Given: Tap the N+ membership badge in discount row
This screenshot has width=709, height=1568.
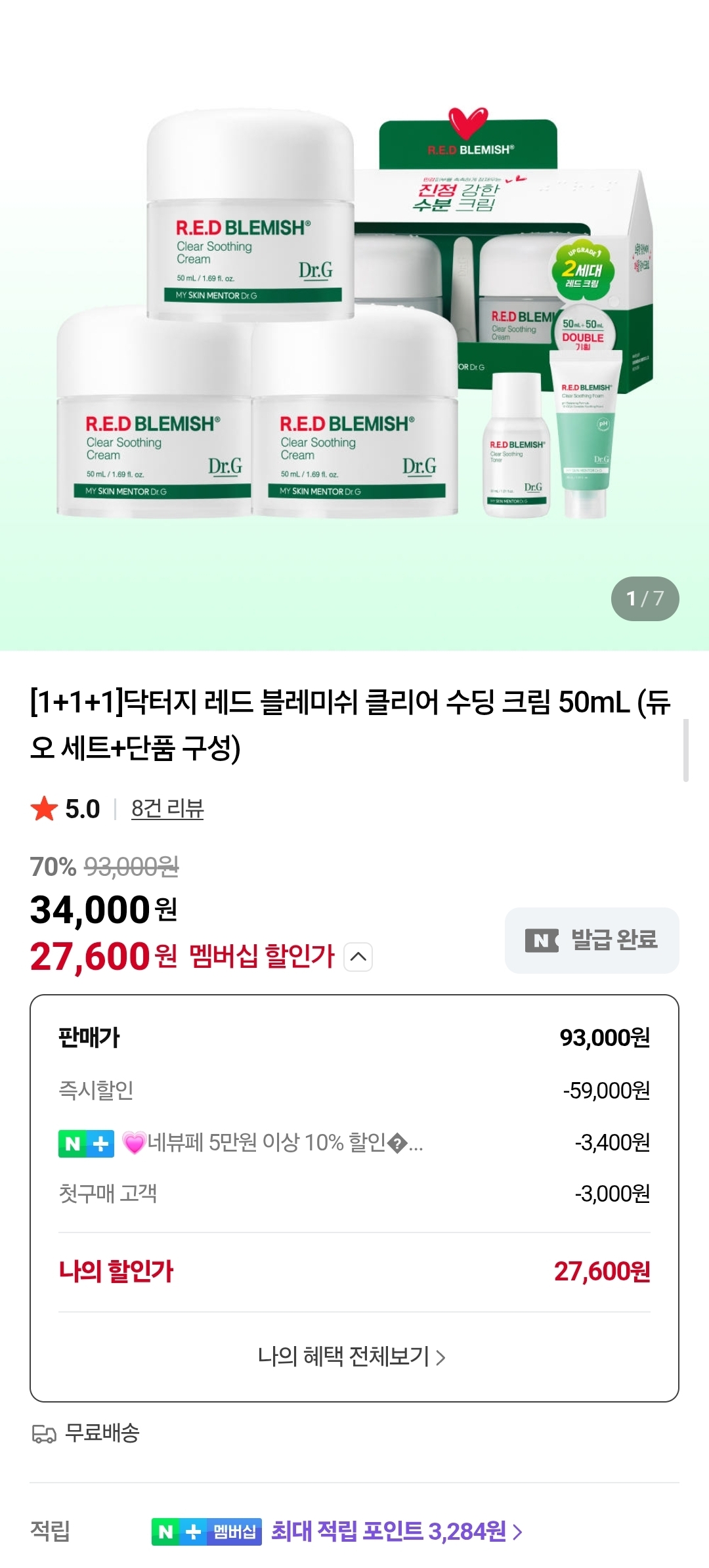Looking at the screenshot, I should pos(86,1143).
